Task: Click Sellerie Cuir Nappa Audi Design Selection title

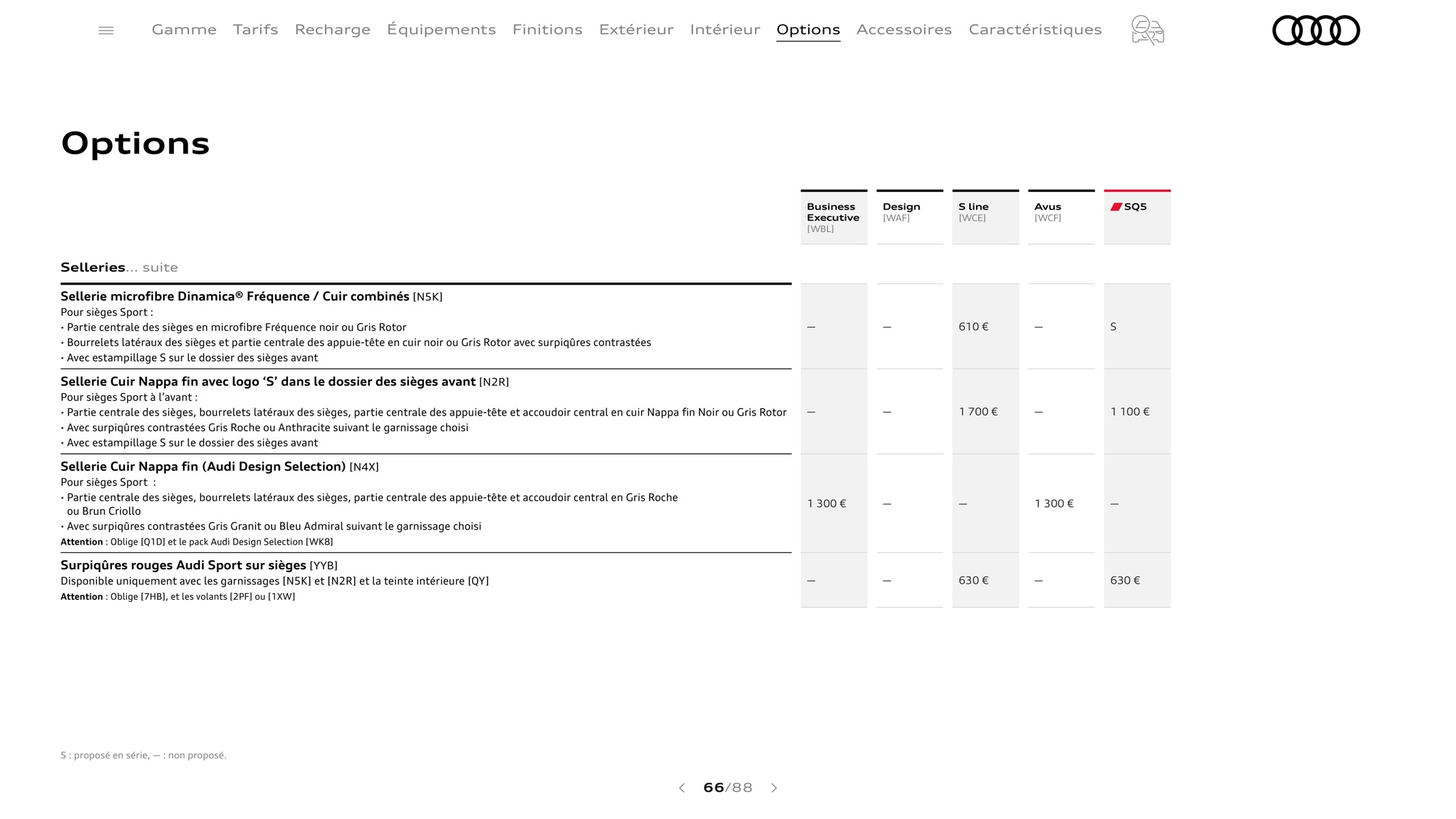Action: coord(220,466)
